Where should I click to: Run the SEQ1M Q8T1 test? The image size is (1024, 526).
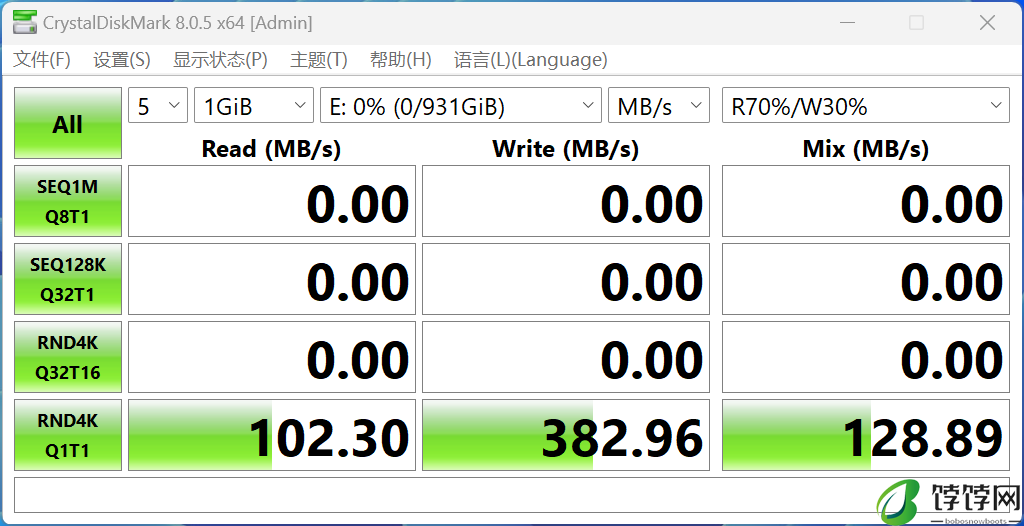click(68, 201)
